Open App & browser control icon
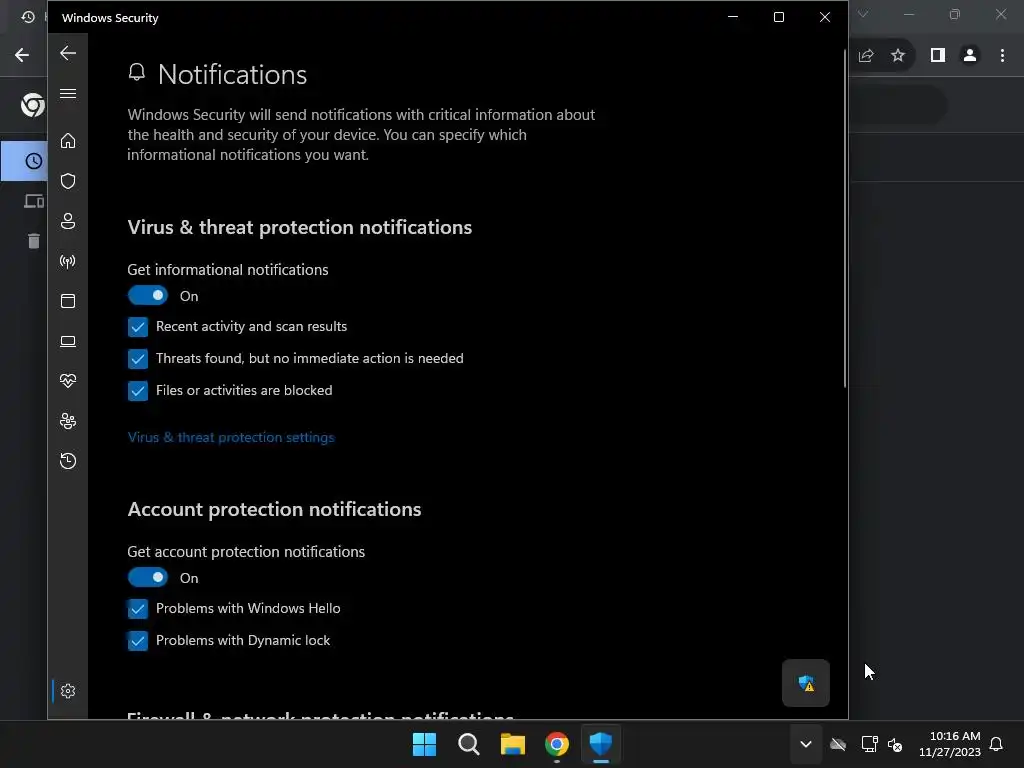This screenshot has height=768, width=1024. (x=68, y=301)
